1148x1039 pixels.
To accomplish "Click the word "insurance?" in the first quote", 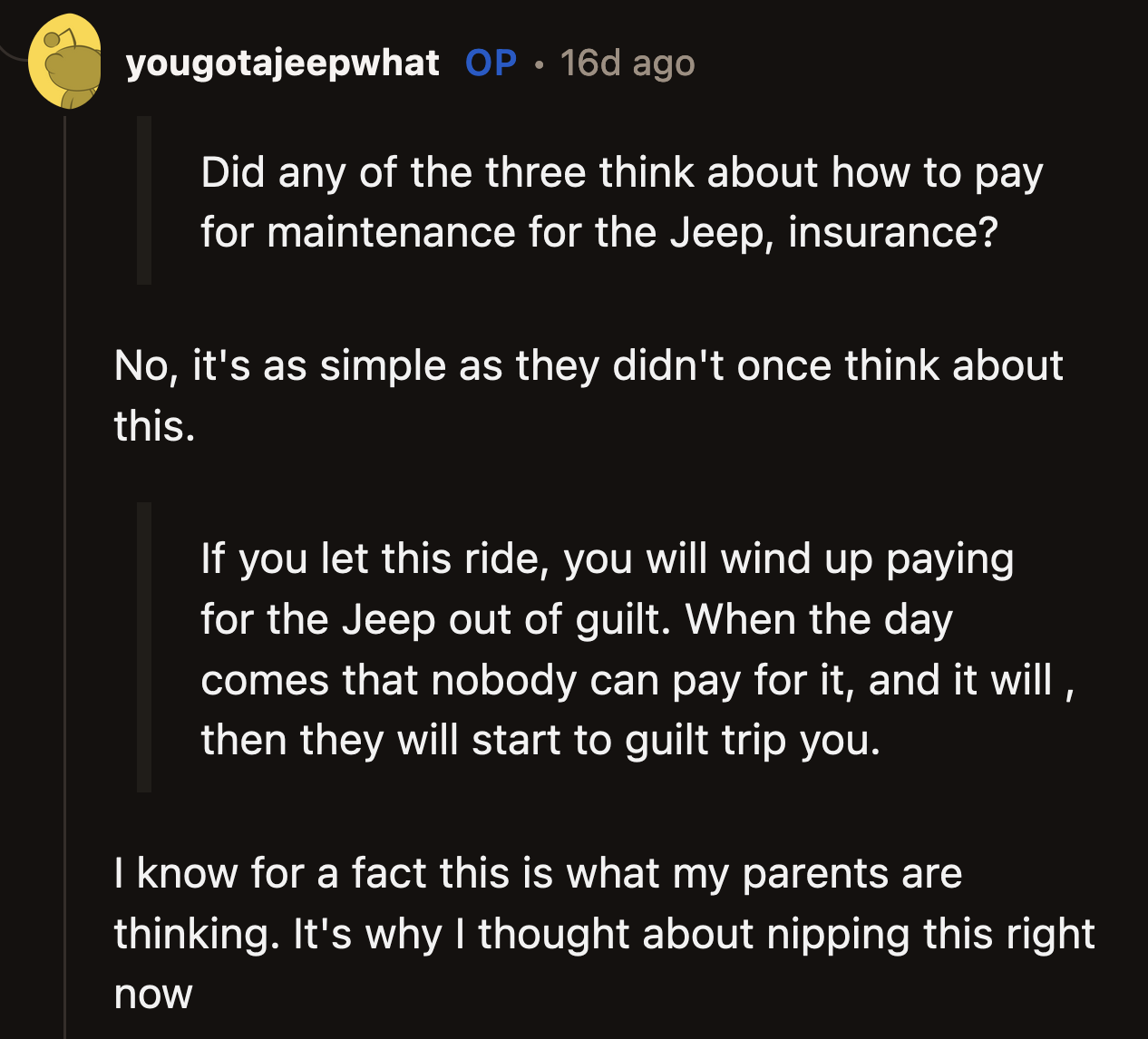I will click(893, 232).
